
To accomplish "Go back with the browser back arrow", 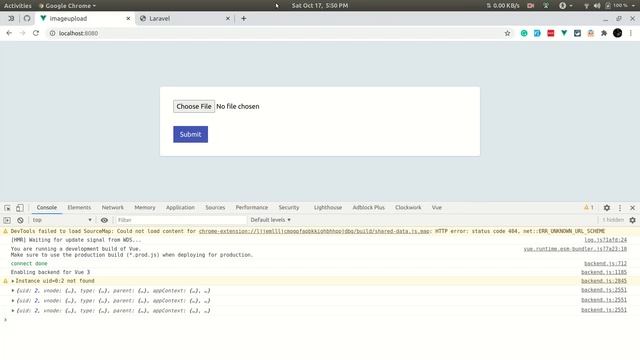I will pos(9,33).
